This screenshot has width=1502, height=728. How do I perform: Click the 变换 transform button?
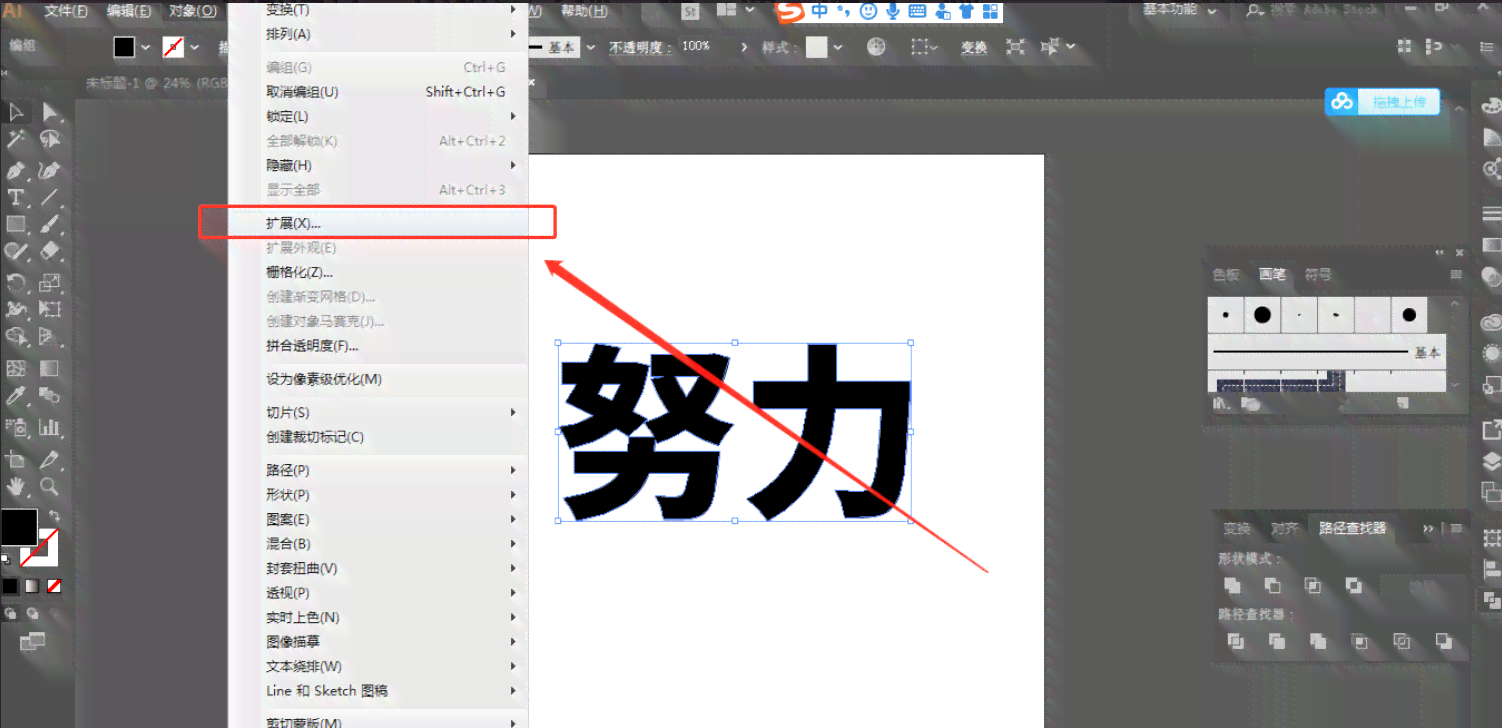(x=973, y=47)
